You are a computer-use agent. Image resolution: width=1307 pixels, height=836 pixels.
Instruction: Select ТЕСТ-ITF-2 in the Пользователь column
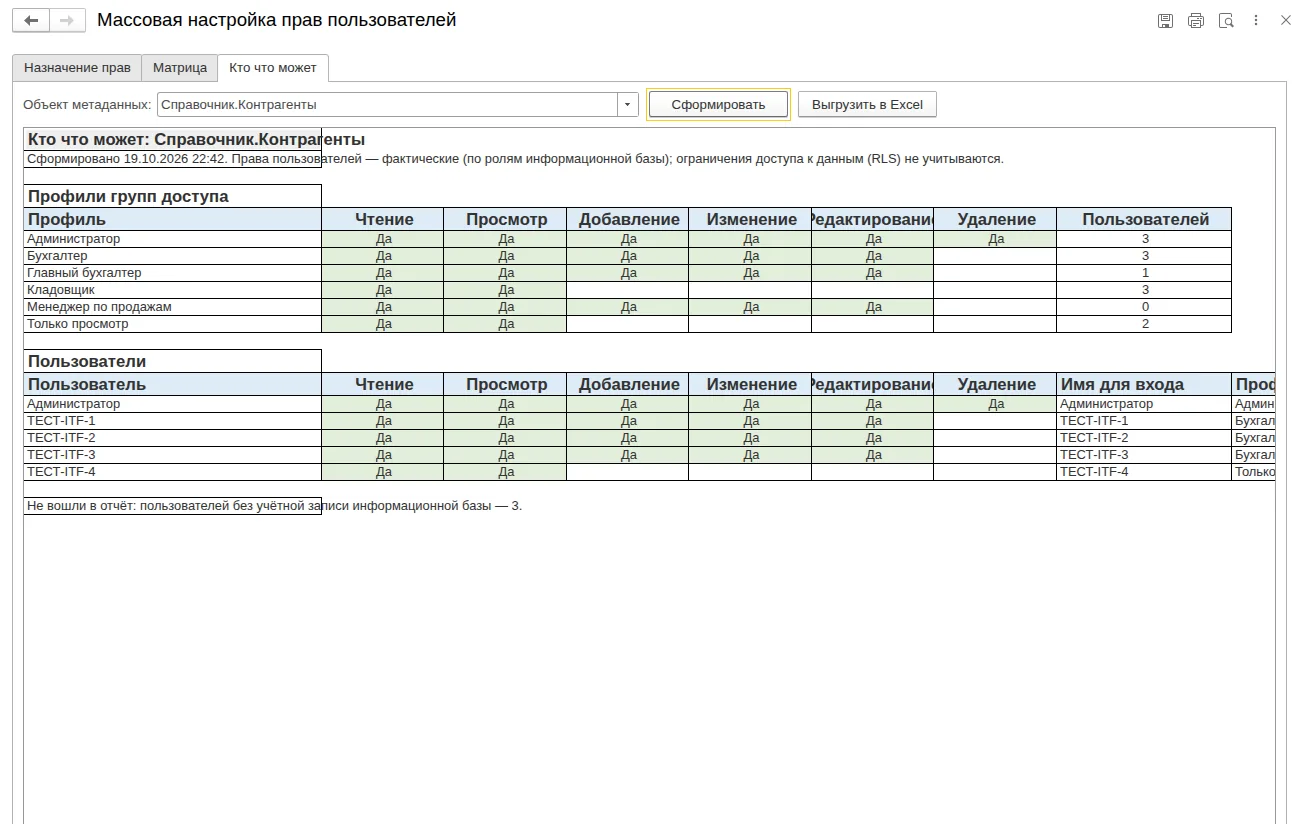172,438
